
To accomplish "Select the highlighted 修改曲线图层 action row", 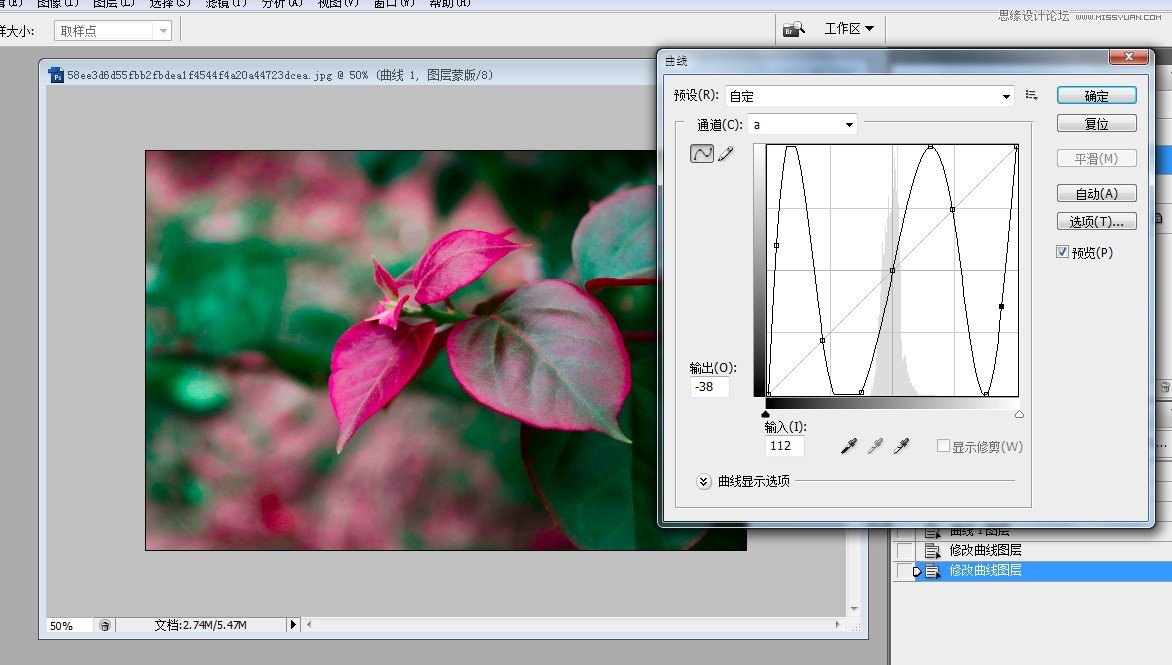I will [1043, 571].
